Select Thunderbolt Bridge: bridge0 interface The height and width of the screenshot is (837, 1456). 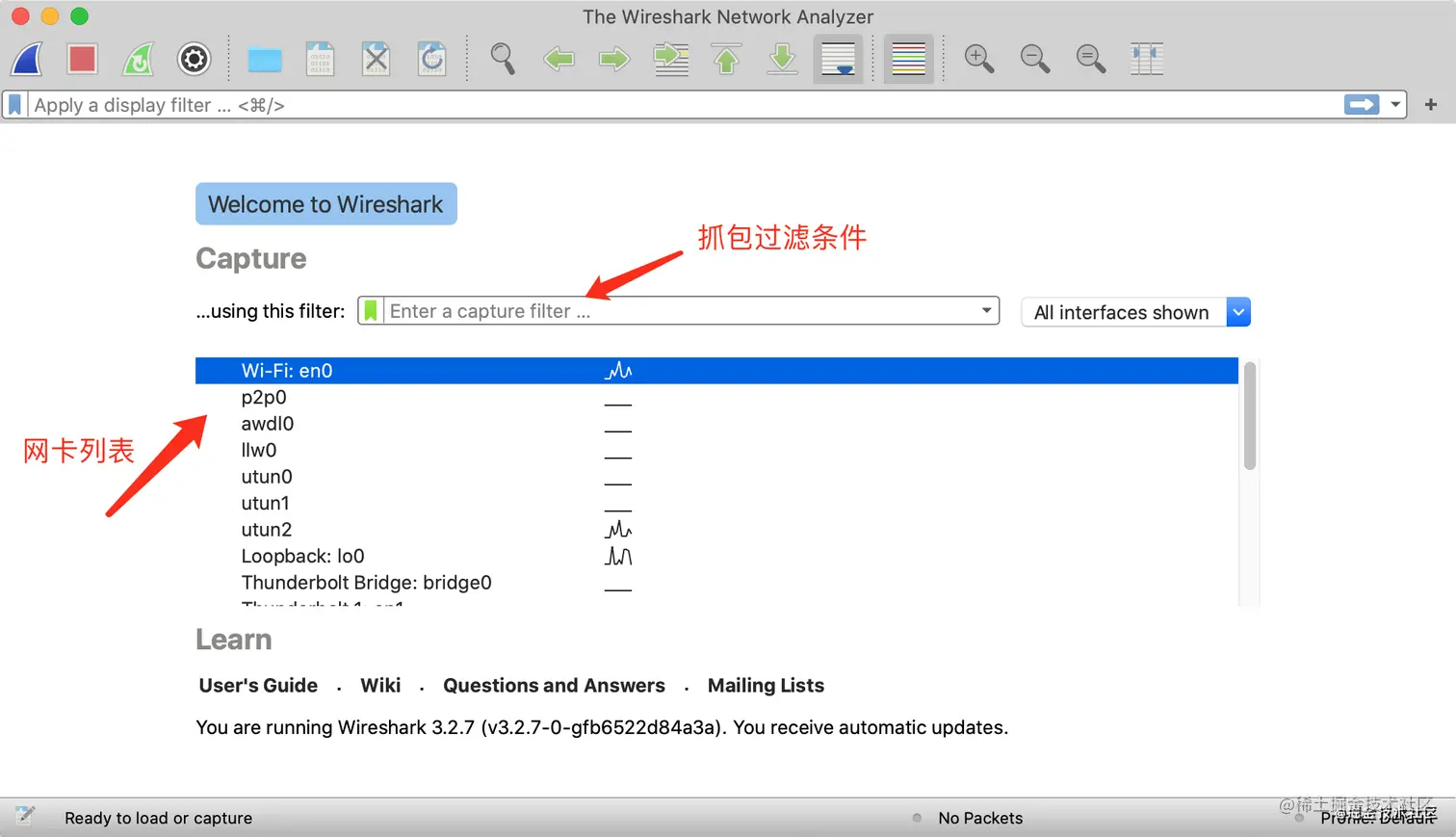click(716, 583)
